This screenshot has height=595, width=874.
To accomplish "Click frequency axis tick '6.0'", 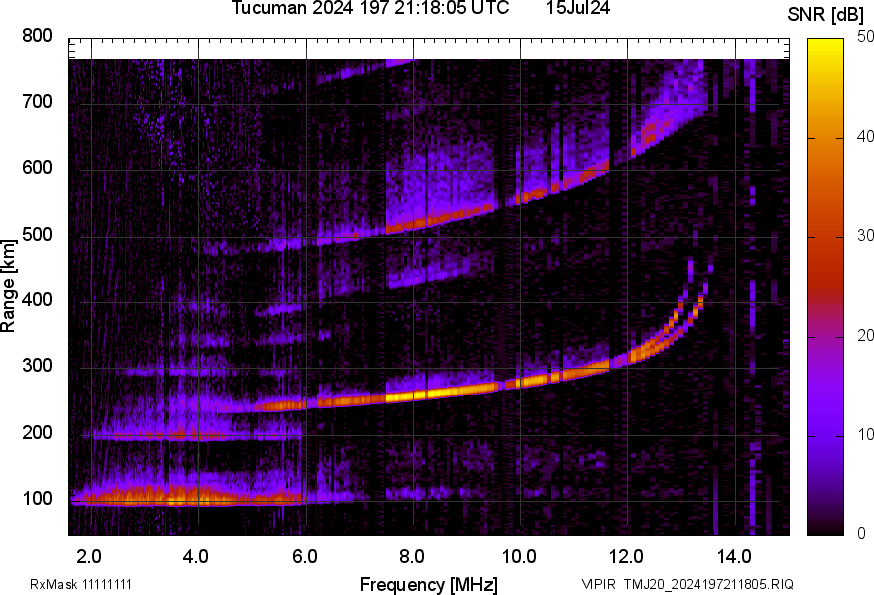I will (304, 557).
